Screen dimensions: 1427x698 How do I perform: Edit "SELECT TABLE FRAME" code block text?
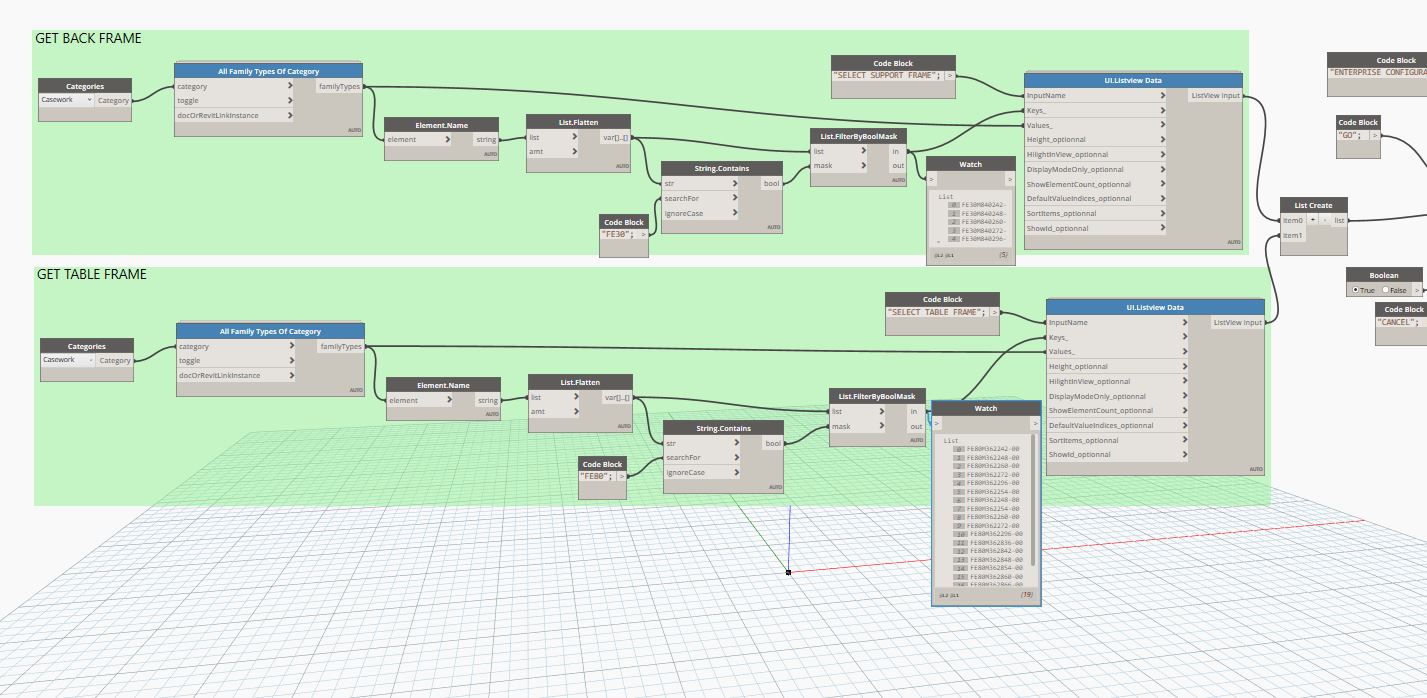[937, 312]
